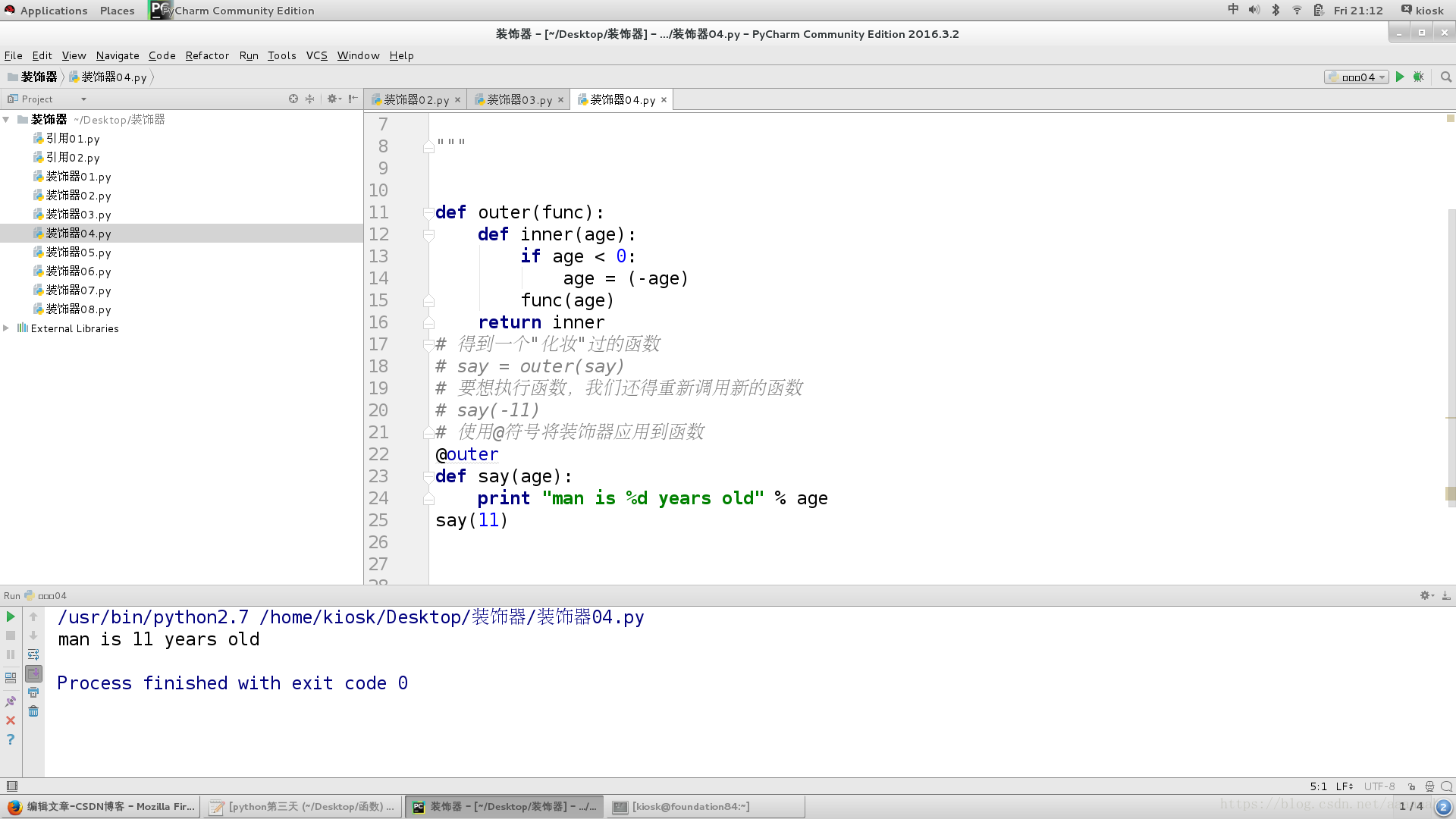
Task: Open 装饰器06.py in the project tree
Action: tap(78, 271)
